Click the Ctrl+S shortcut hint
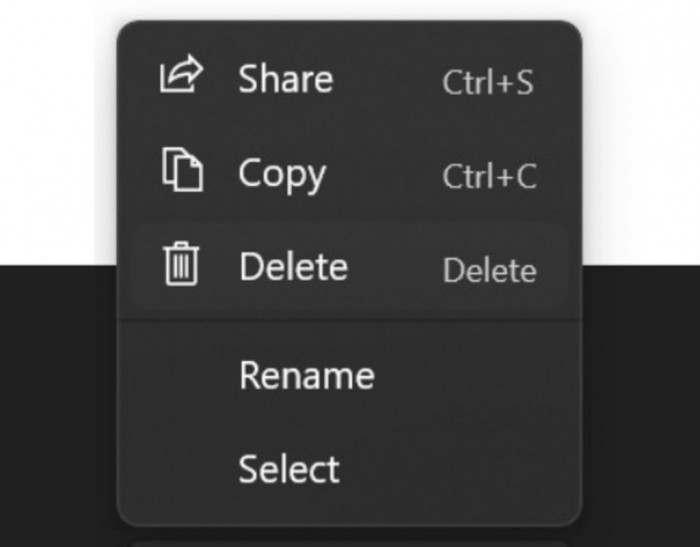700x547 pixels. click(x=488, y=82)
